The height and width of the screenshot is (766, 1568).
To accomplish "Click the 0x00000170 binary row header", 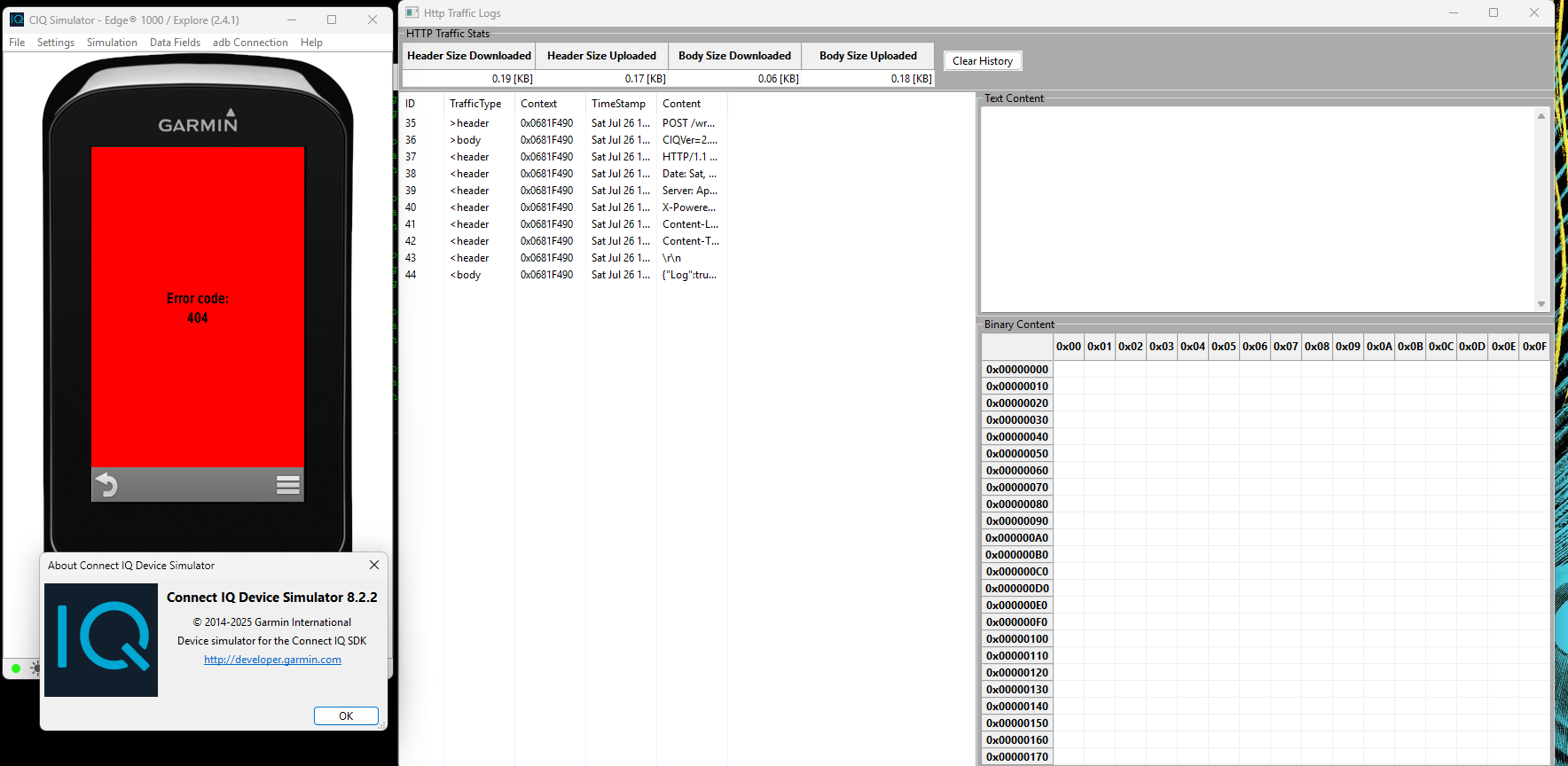I will [1017, 757].
